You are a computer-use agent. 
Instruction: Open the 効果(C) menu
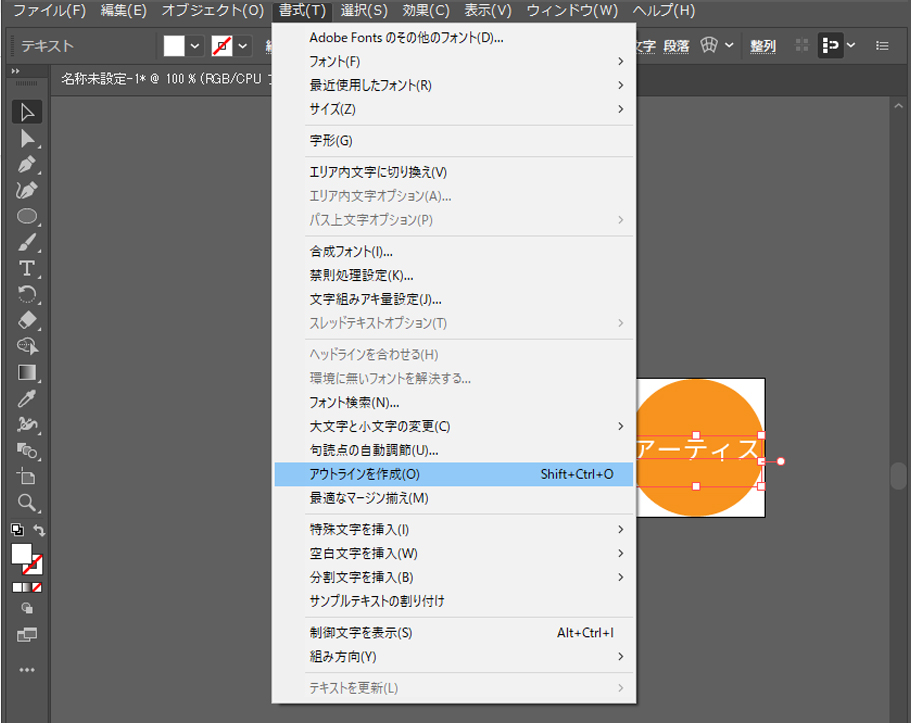tap(426, 10)
